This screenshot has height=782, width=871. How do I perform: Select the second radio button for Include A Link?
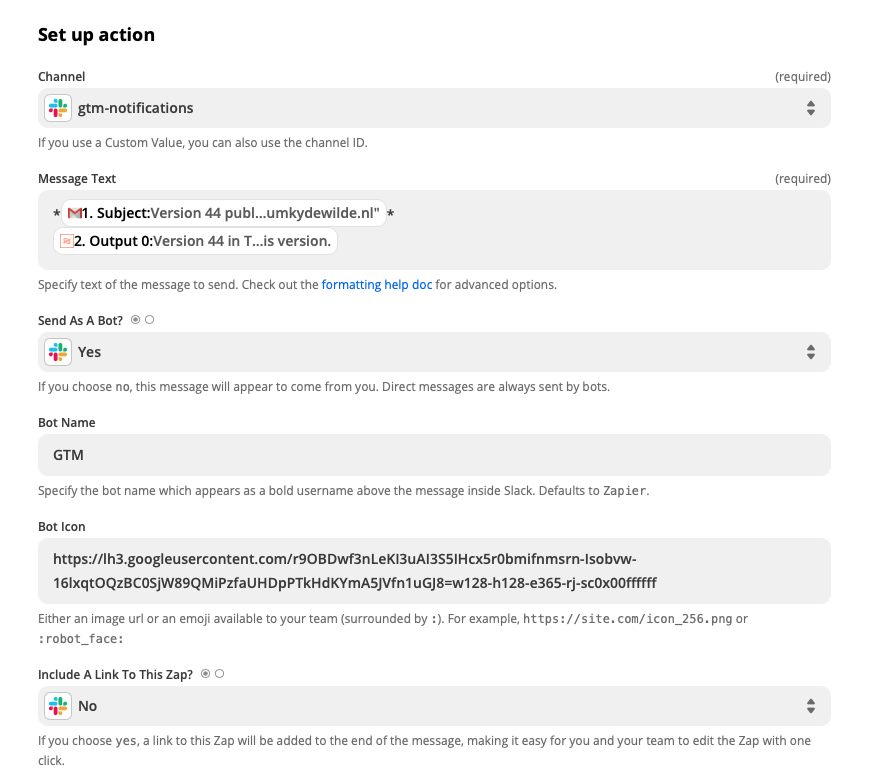coord(220,674)
